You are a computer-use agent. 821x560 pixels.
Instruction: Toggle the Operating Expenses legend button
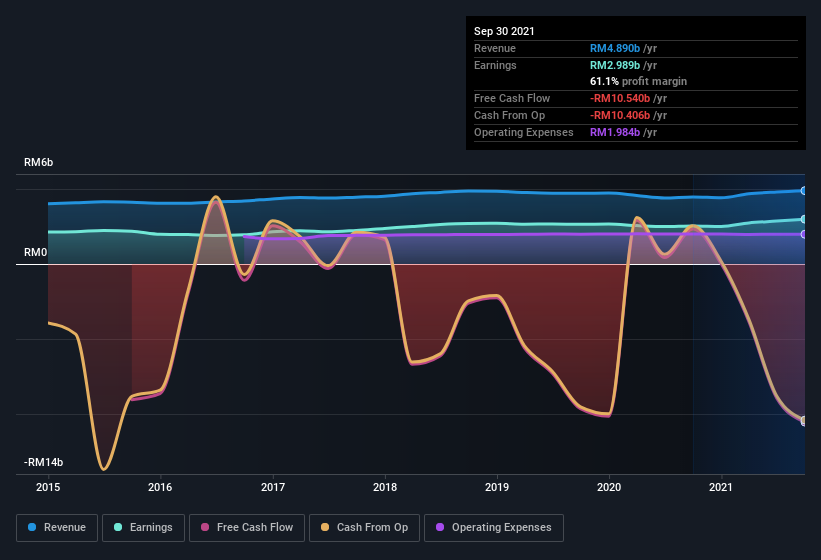tap(494, 528)
